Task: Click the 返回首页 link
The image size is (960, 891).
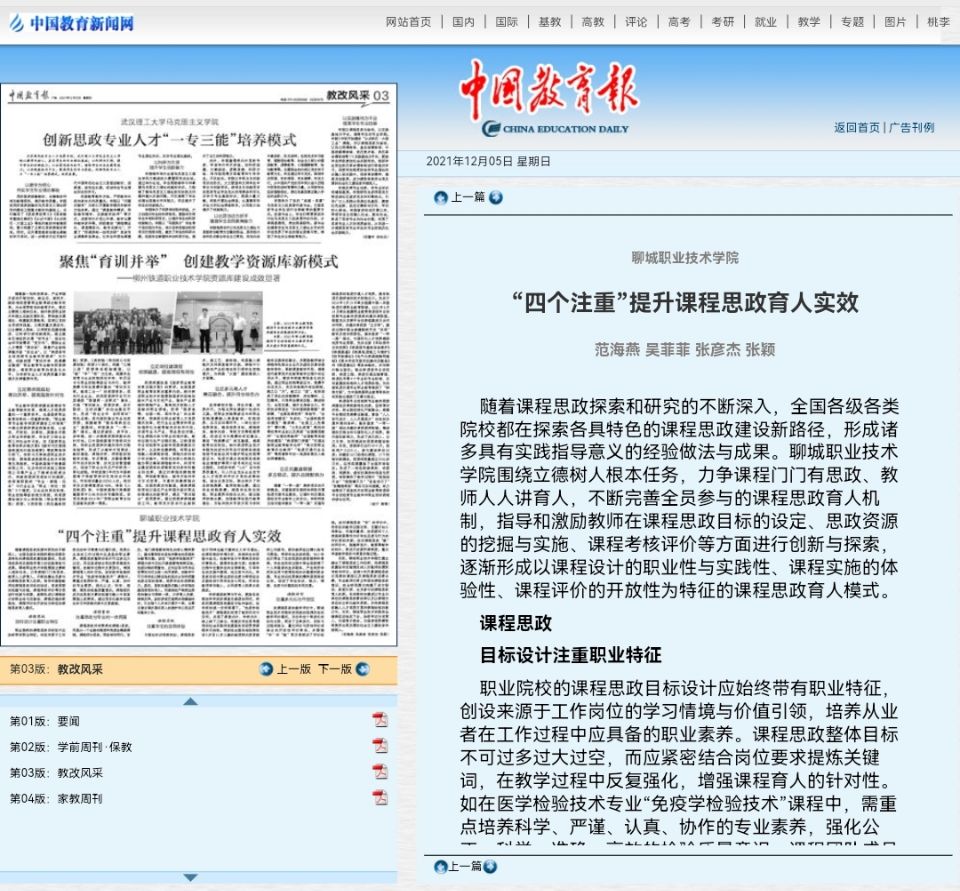Action: (x=857, y=127)
